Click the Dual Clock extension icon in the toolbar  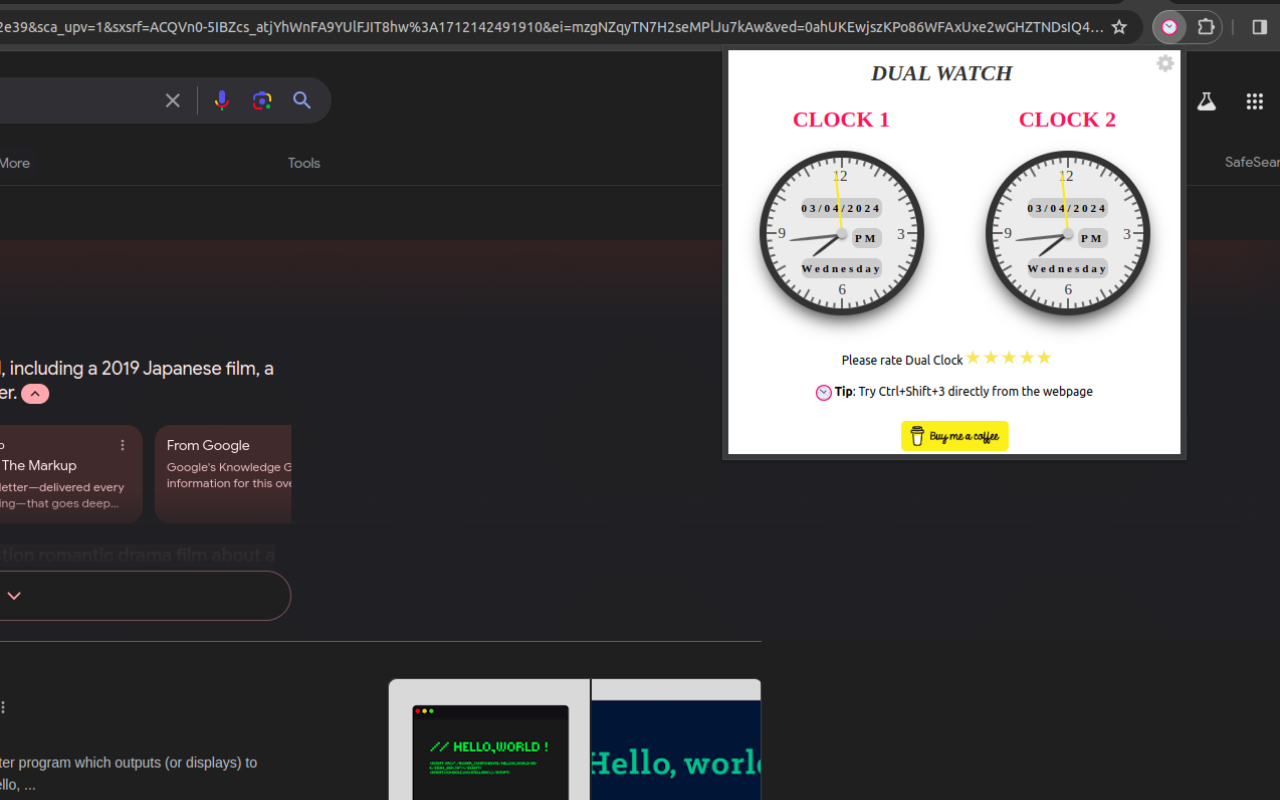[1168, 27]
